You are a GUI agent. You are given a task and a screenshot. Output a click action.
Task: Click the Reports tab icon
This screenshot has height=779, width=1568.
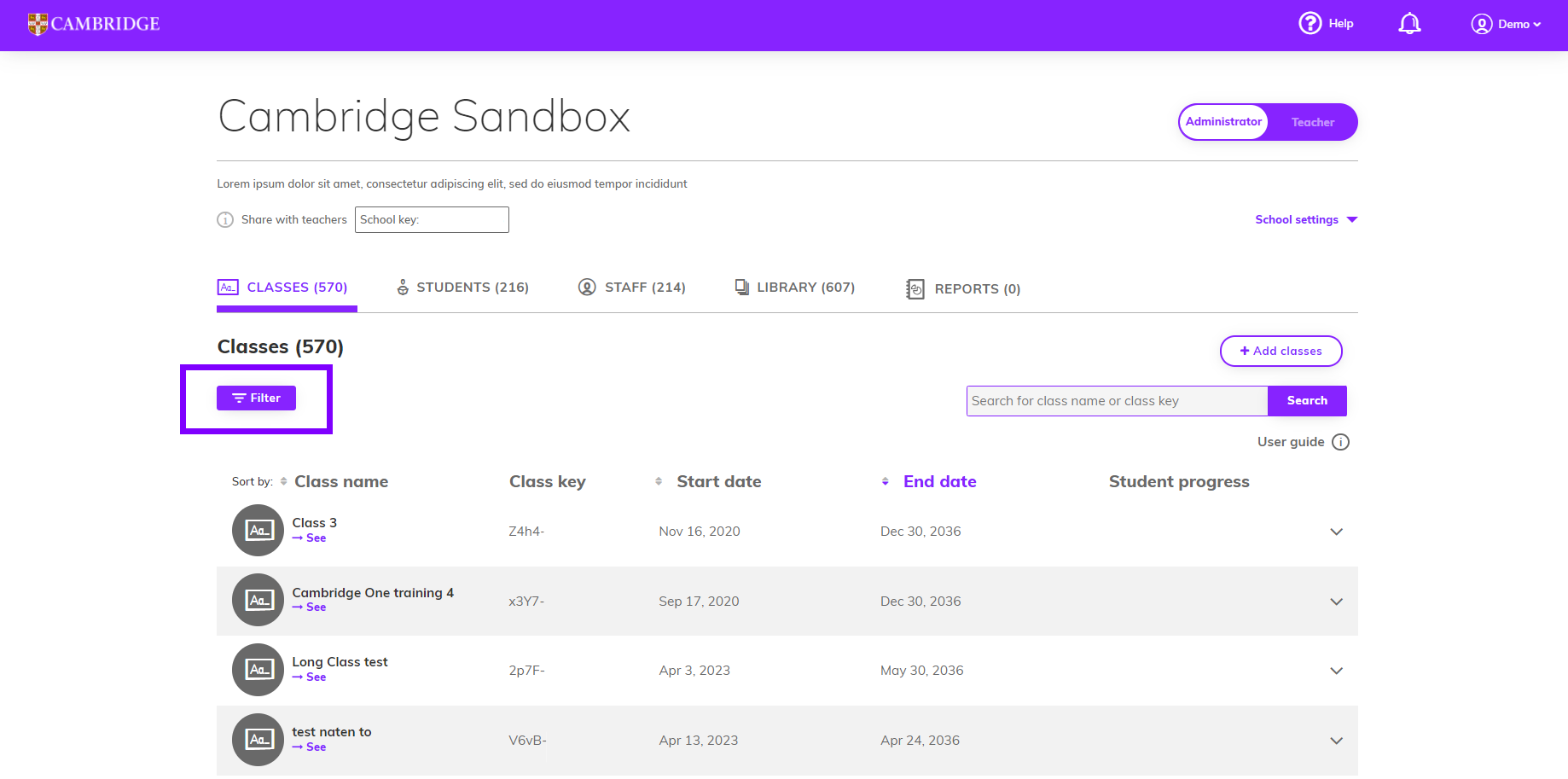[915, 289]
